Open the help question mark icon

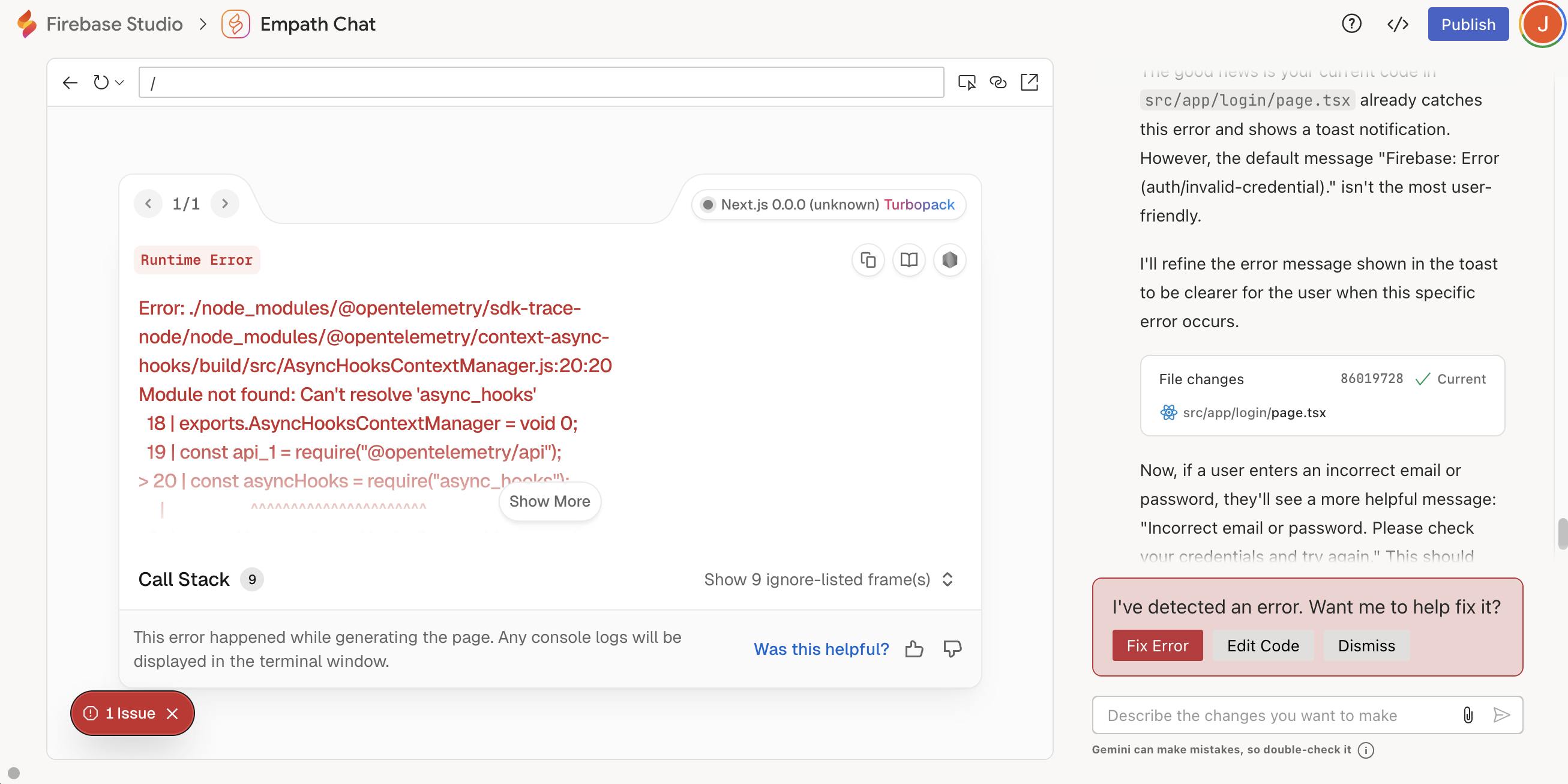[1351, 24]
